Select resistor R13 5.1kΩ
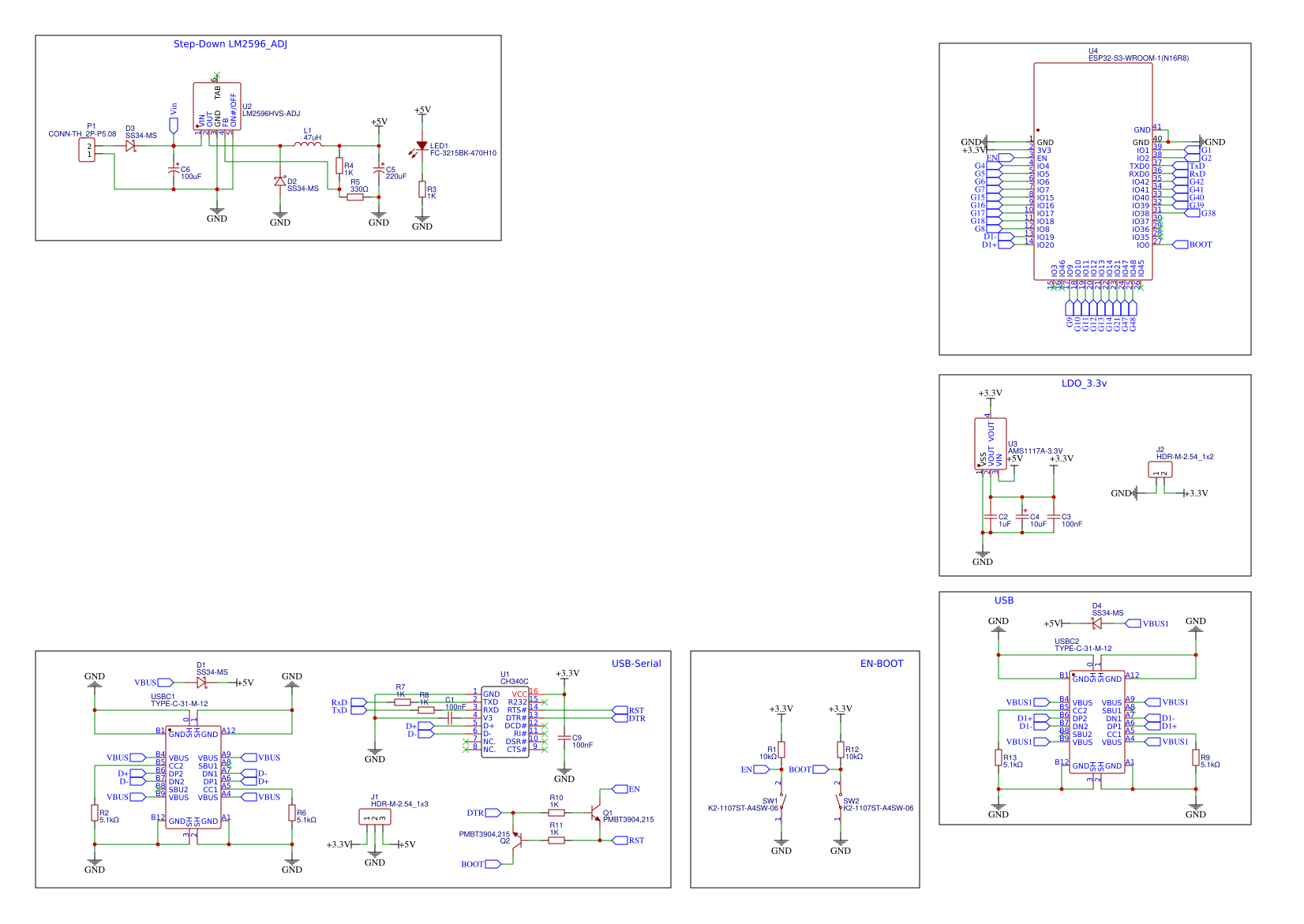1304x924 pixels. pos(999,758)
